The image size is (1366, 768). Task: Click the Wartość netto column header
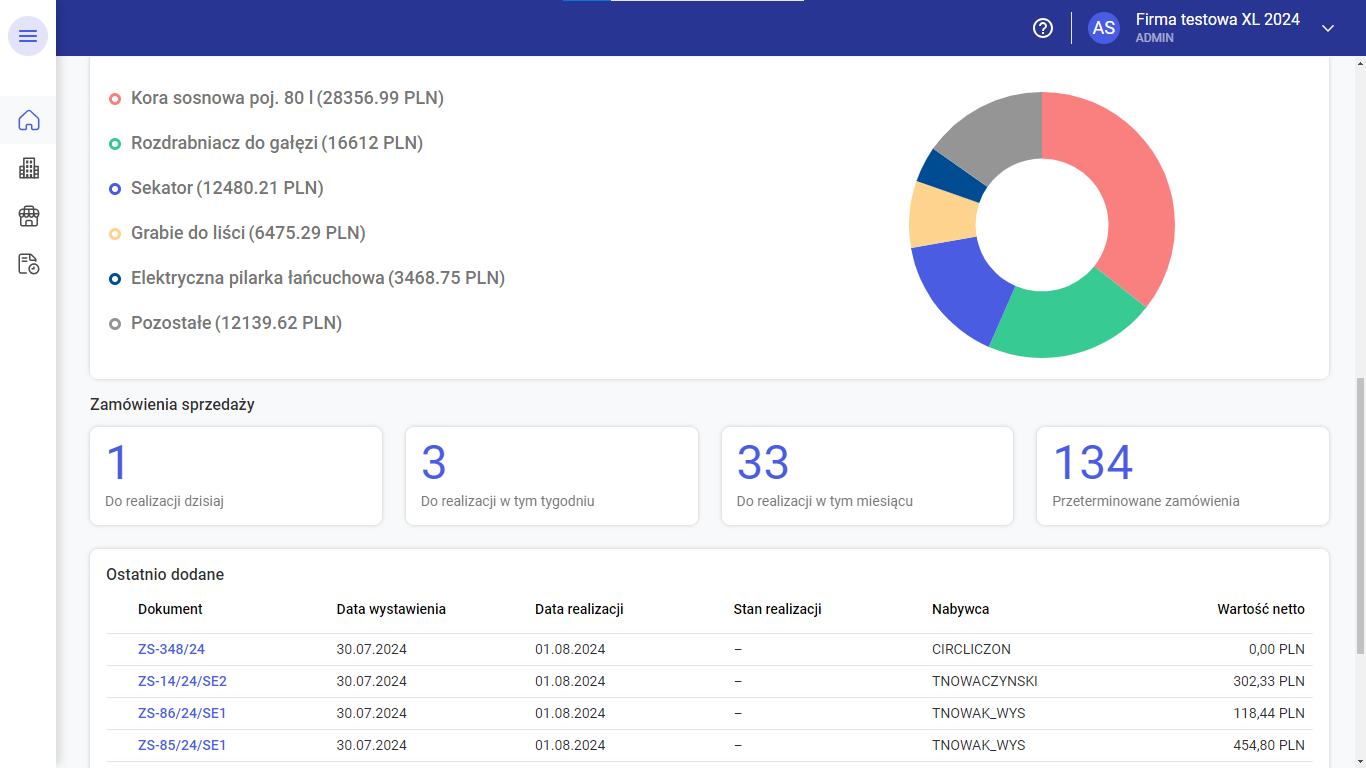point(1260,609)
